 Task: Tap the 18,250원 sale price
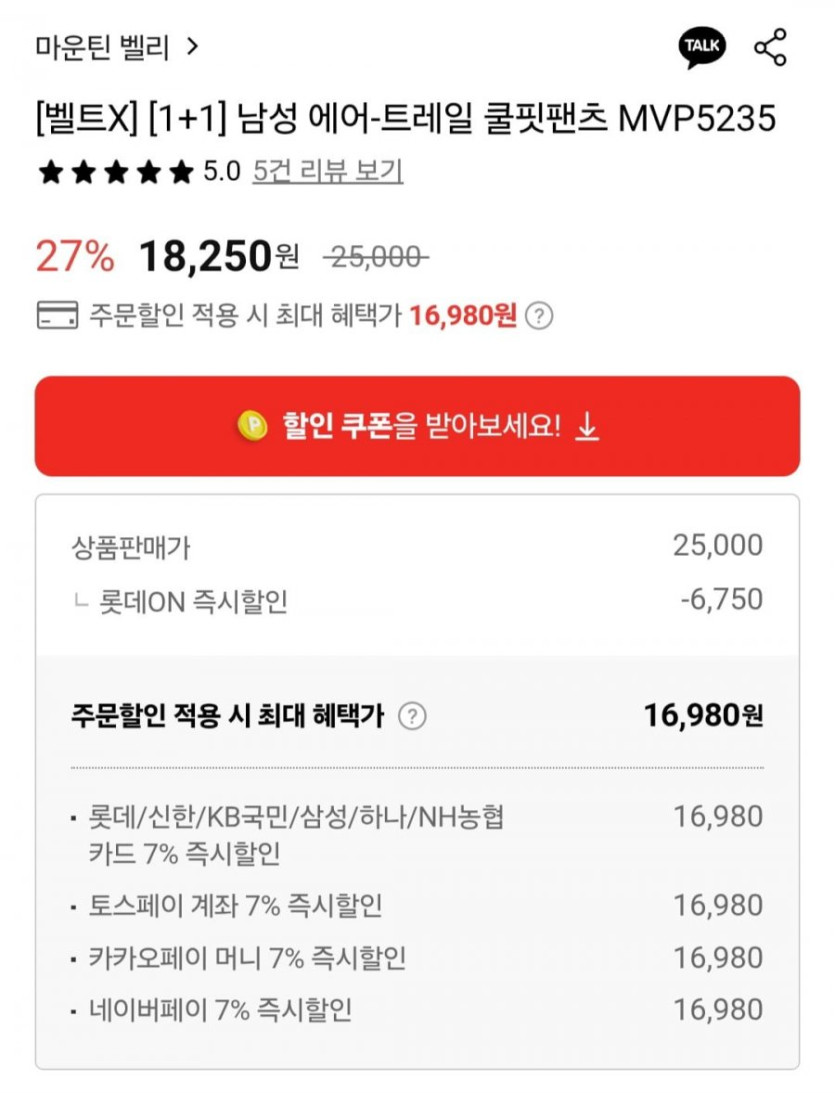pos(218,257)
